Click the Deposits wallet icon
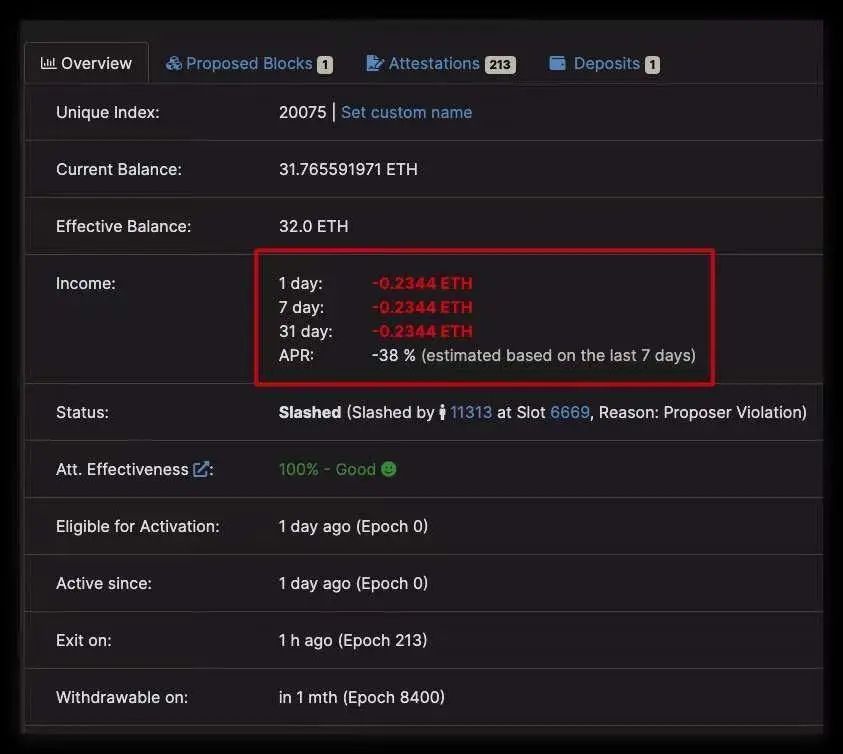This screenshot has height=754, width=843. (558, 63)
